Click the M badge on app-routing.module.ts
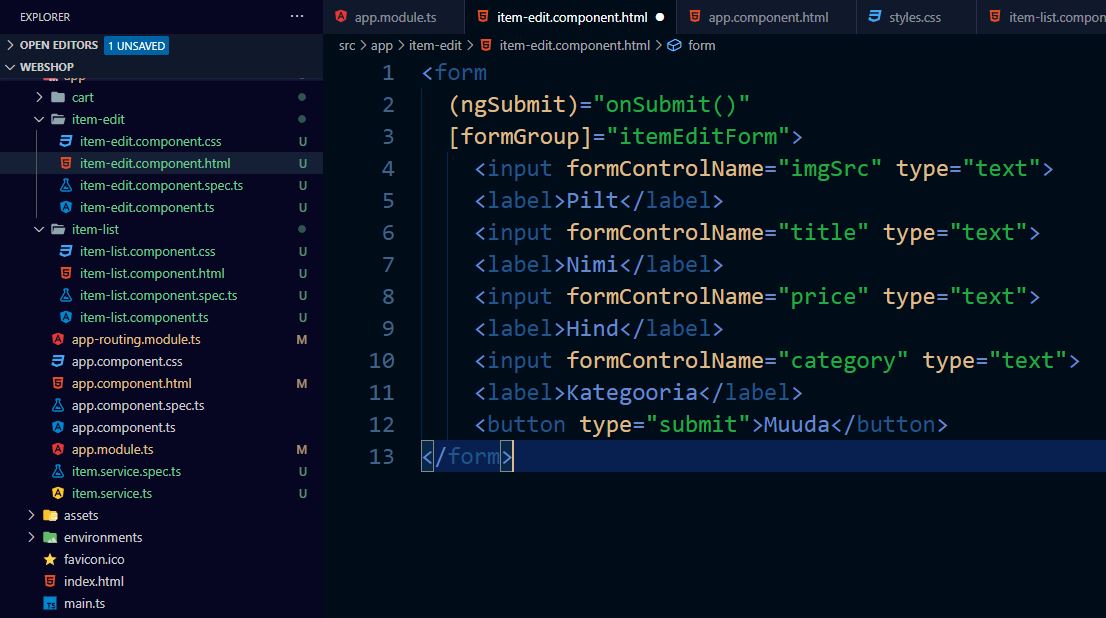The width and height of the screenshot is (1106, 618). click(x=302, y=339)
